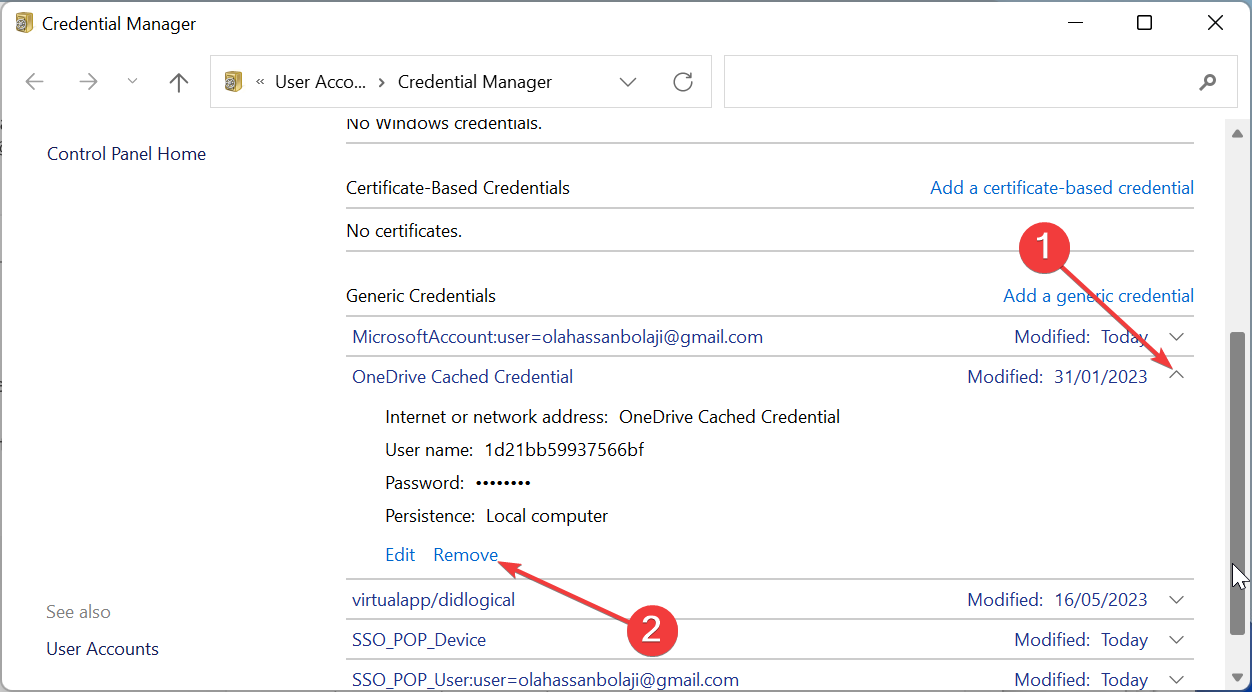Open the address bar history dropdown
The height and width of the screenshot is (692, 1252).
pyautogui.click(x=628, y=82)
